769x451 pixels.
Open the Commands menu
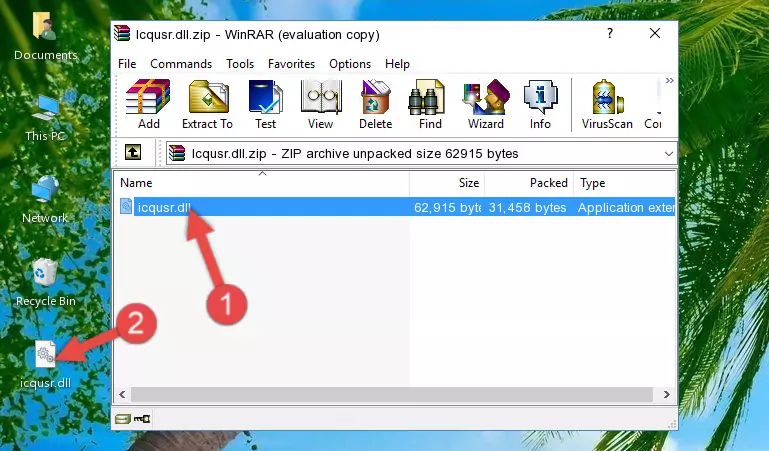tap(181, 64)
